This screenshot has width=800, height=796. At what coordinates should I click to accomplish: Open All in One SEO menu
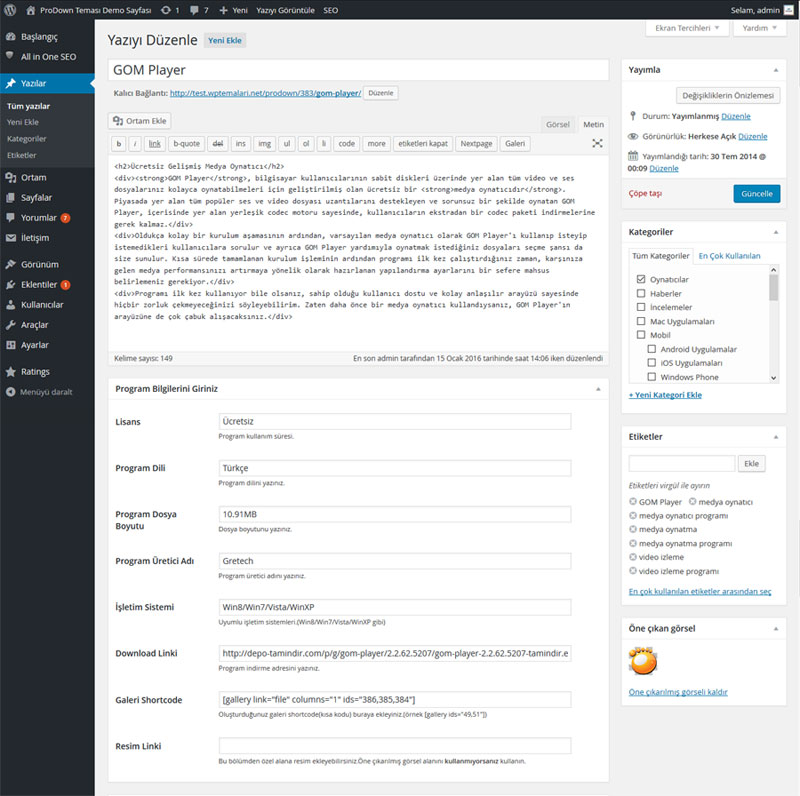coord(47,57)
